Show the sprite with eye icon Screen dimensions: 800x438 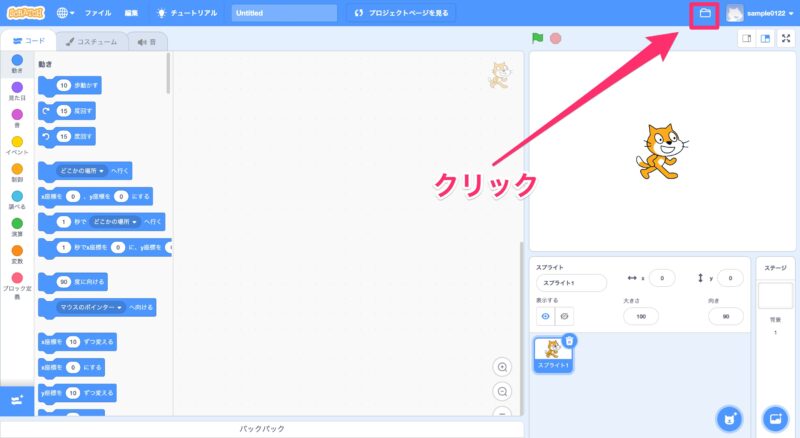point(546,316)
